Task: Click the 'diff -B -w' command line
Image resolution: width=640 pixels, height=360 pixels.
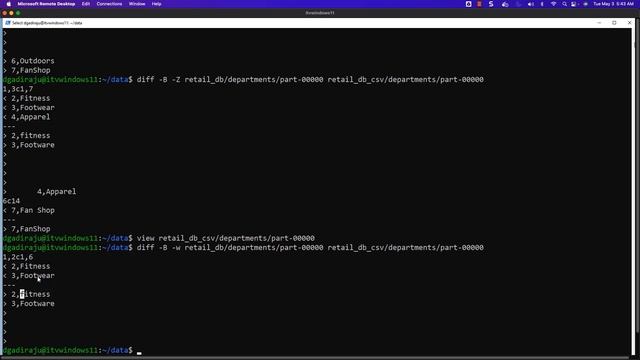Action: coord(310,248)
